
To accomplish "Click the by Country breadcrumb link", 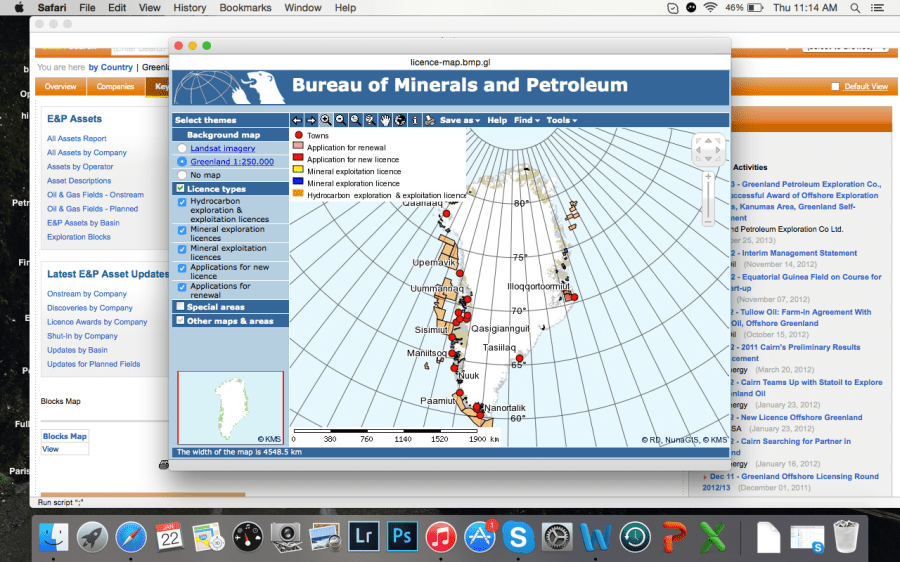I will (x=110, y=67).
